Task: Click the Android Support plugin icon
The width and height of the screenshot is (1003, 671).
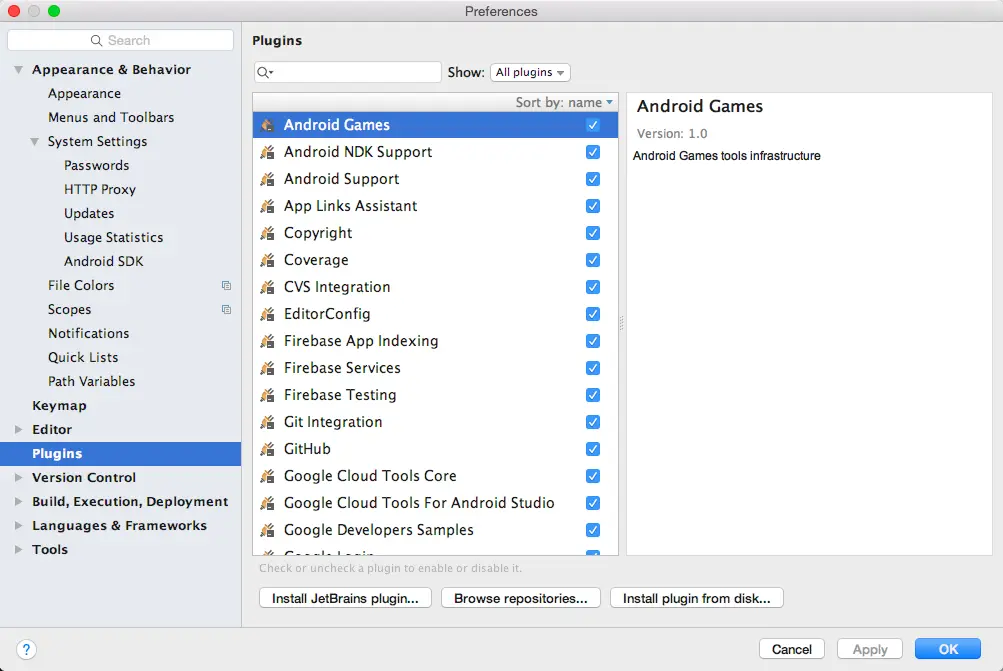Action: coord(267,179)
